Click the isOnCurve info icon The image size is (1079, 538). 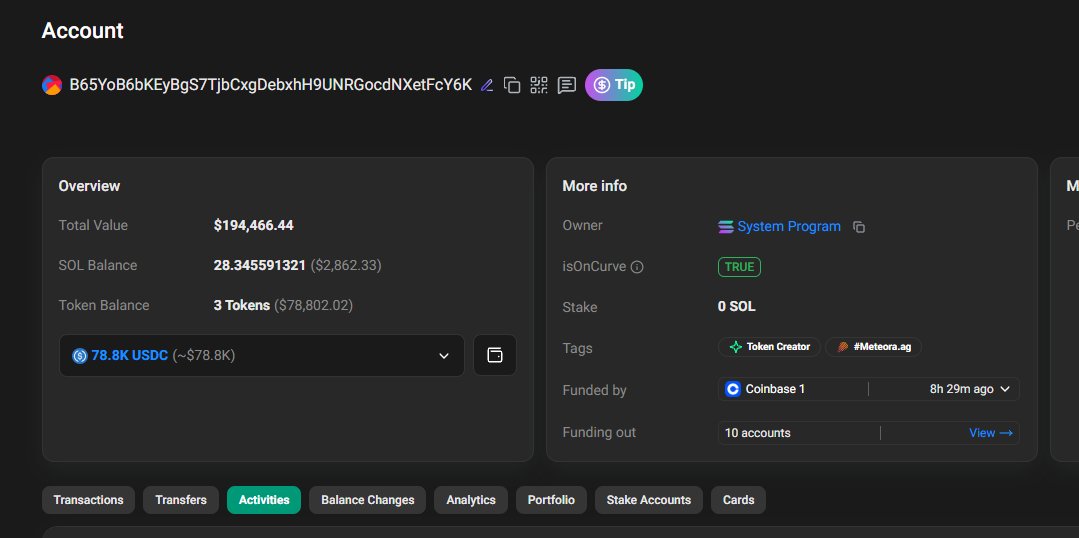tap(637, 267)
